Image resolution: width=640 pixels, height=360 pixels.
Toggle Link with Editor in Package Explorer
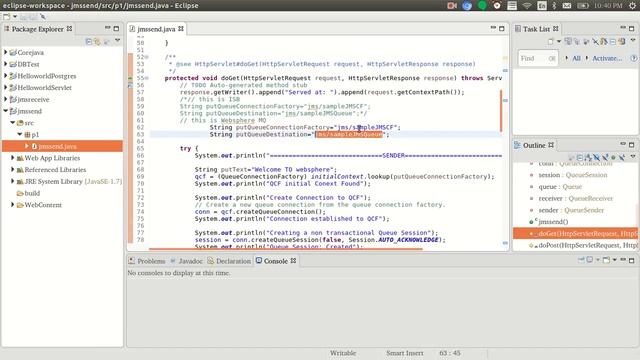pos(97,41)
